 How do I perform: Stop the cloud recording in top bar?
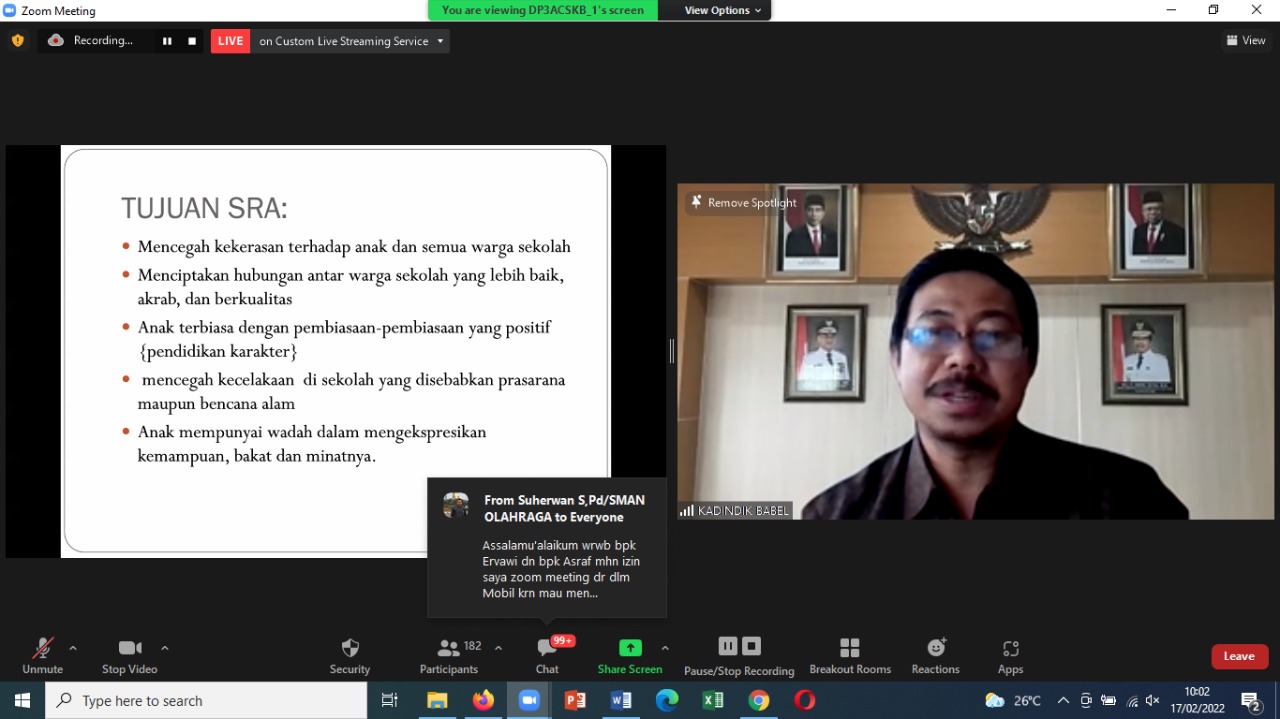(192, 41)
